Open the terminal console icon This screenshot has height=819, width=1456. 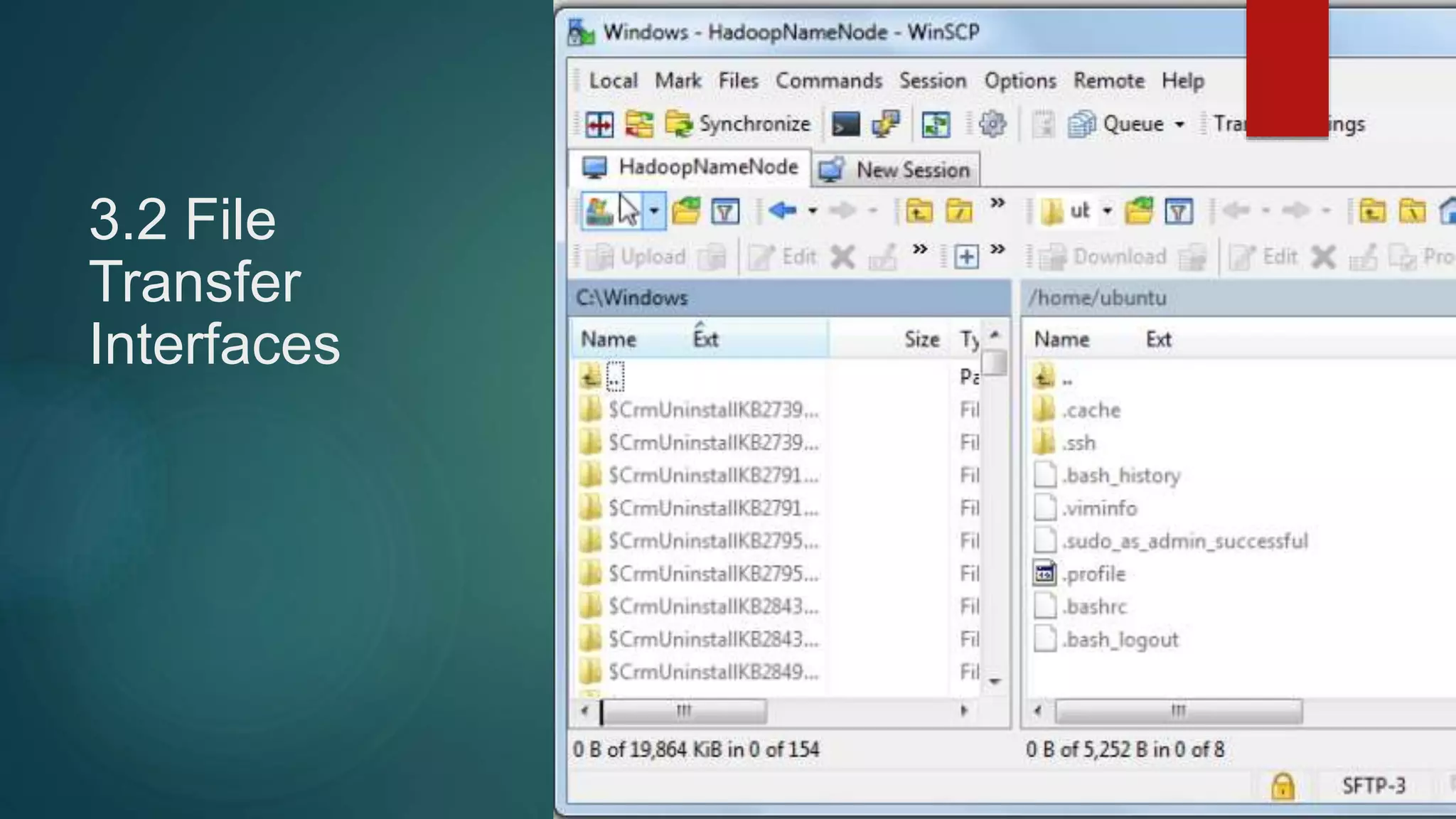pyautogui.click(x=845, y=124)
